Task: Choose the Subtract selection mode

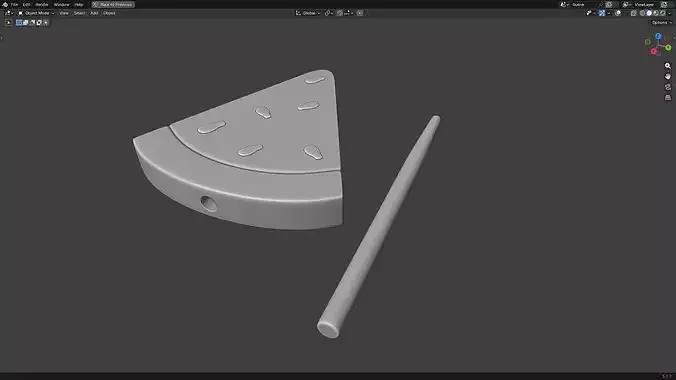Action: 32,22
